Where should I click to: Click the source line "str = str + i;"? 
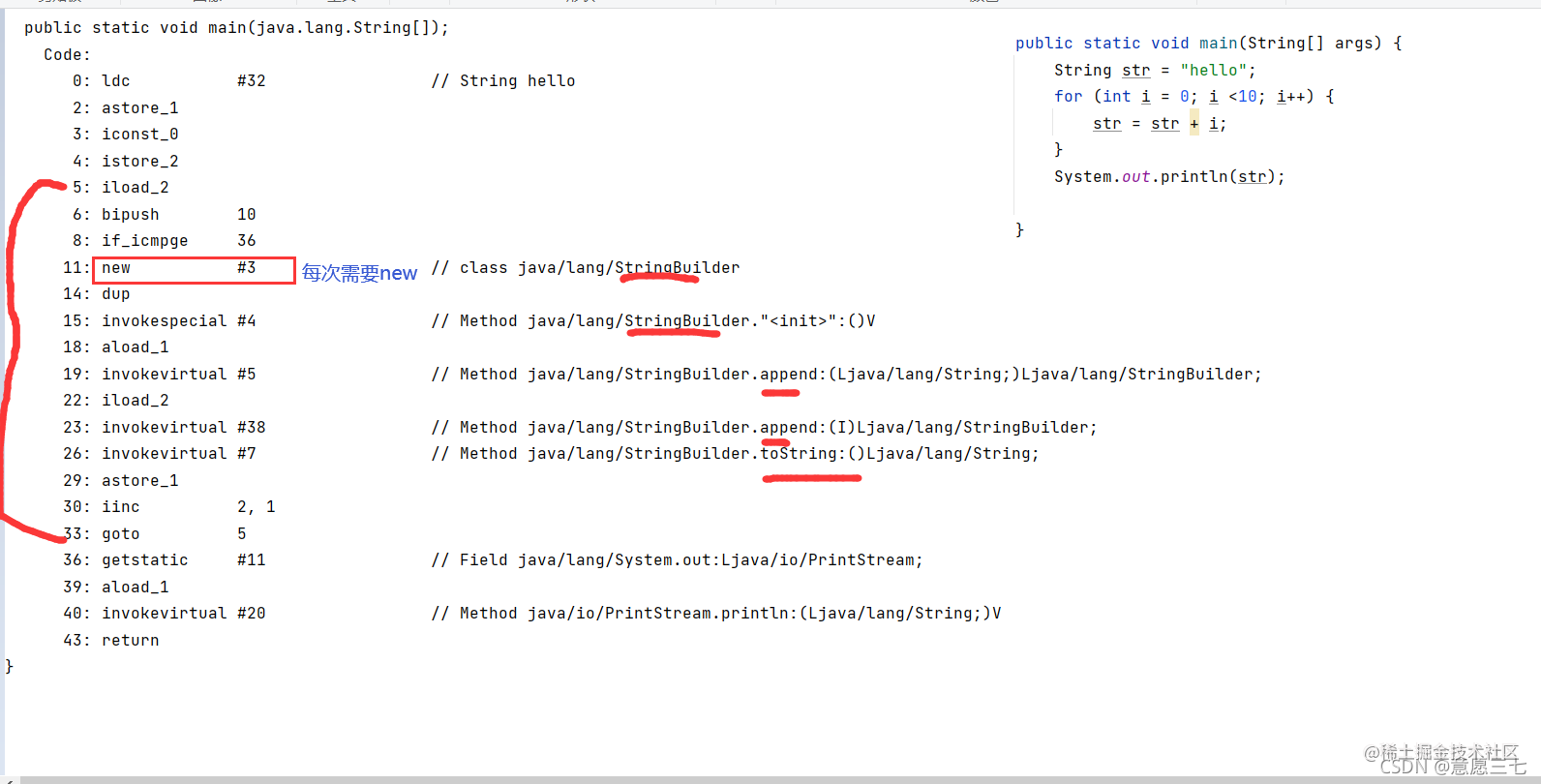pos(1160,124)
